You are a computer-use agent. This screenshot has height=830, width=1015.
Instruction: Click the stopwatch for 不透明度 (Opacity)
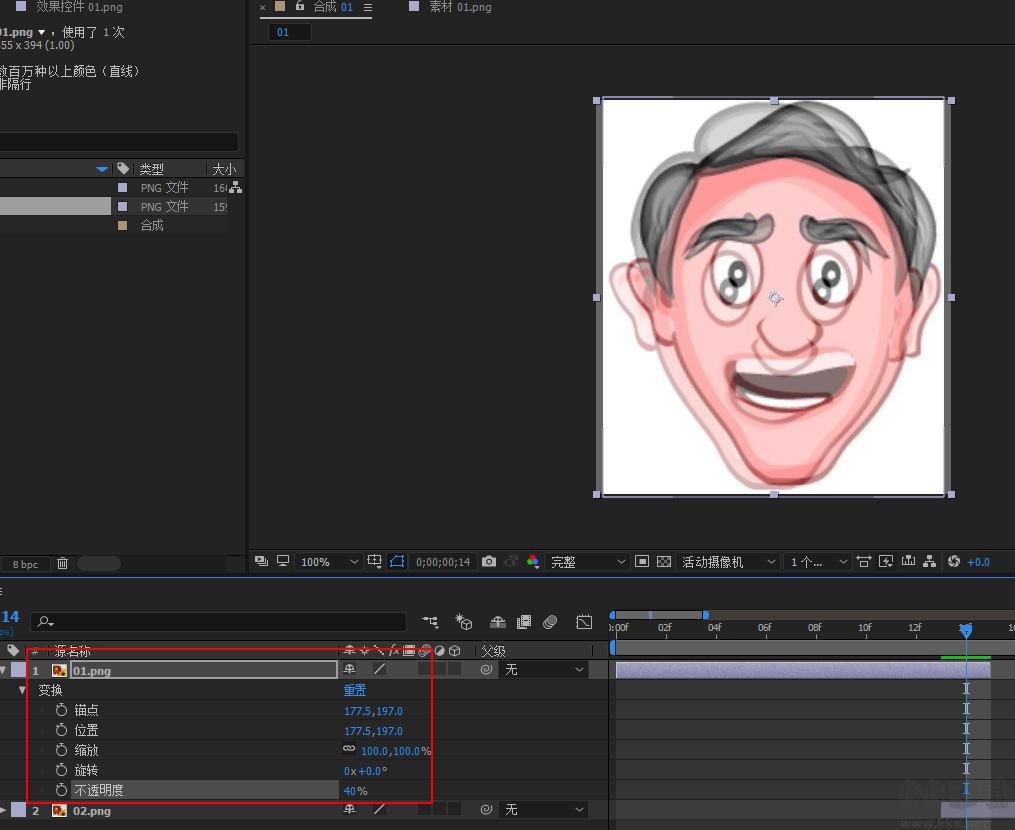[x=63, y=790]
